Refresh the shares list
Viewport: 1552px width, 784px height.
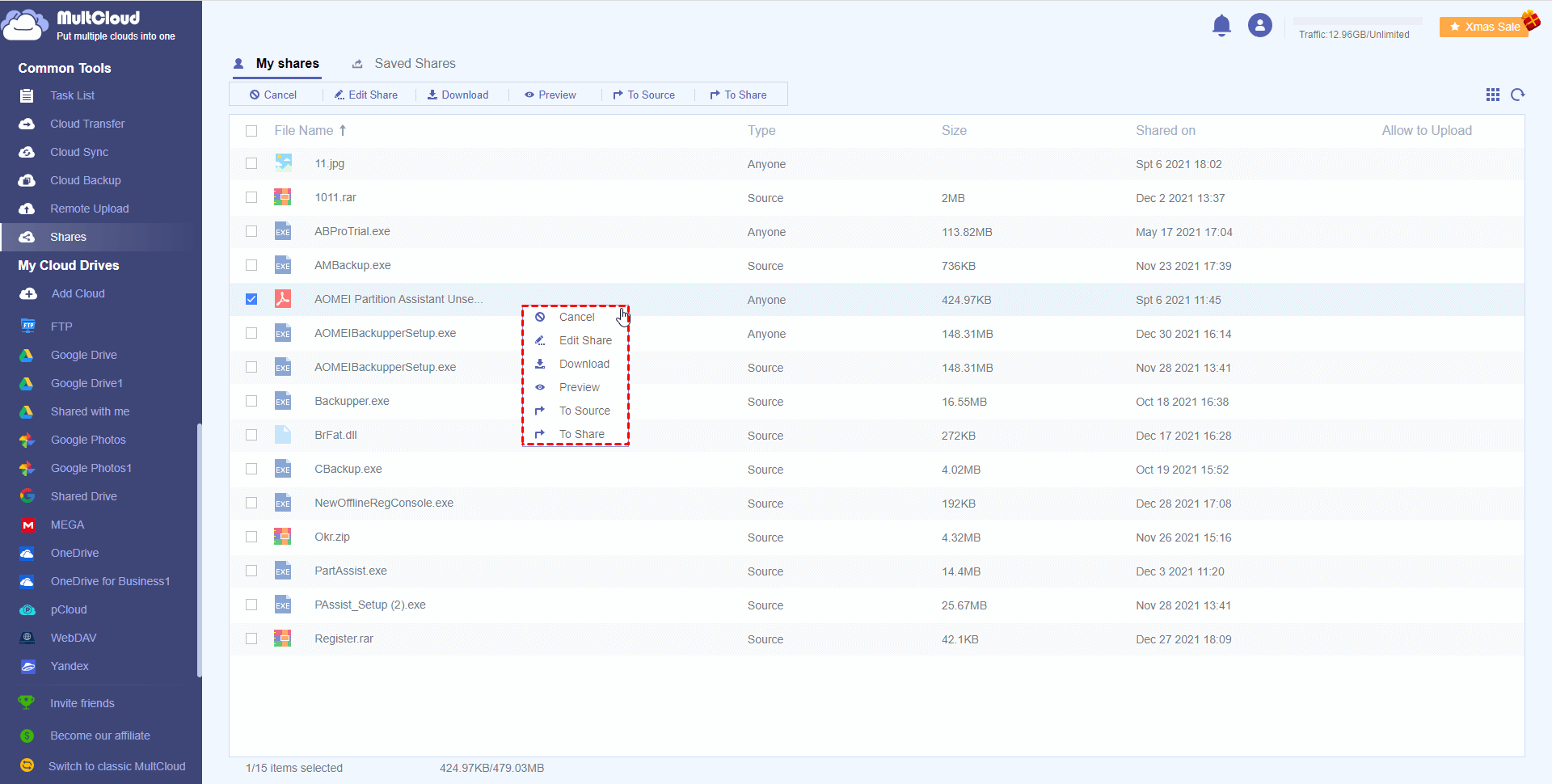point(1517,95)
